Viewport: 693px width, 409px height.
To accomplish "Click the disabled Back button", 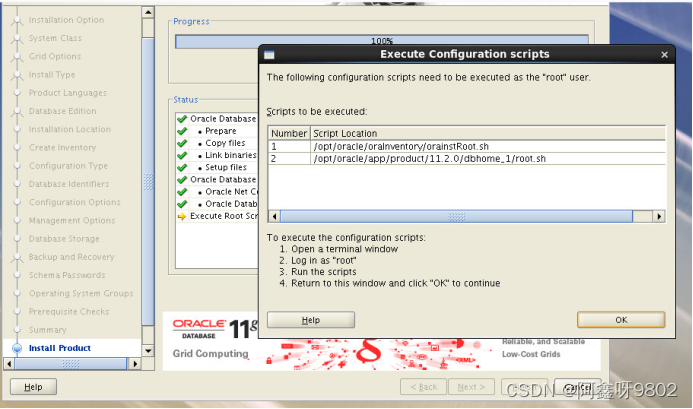I will click(x=423, y=387).
